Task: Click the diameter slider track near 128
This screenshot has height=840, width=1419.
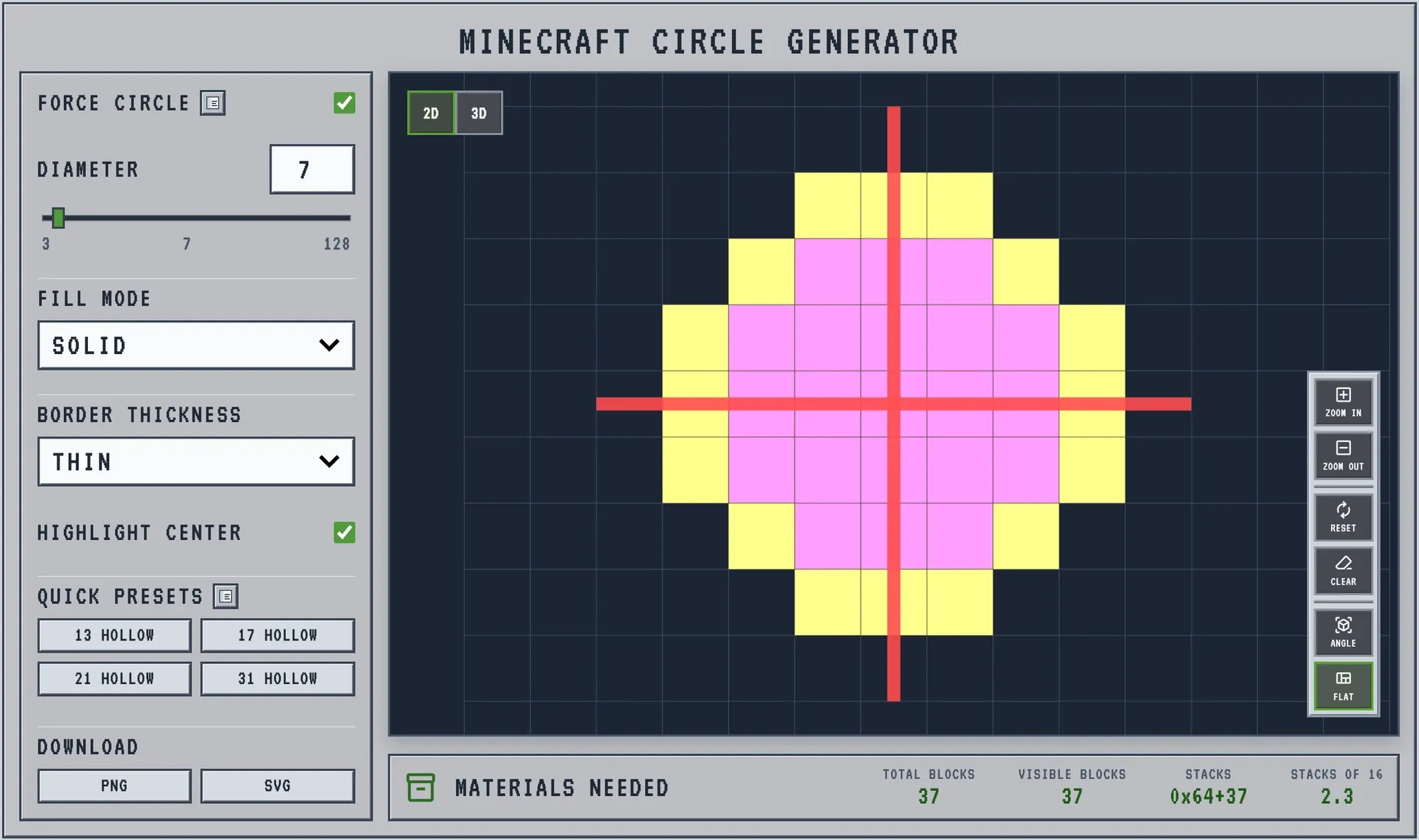Action: point(346,218)
